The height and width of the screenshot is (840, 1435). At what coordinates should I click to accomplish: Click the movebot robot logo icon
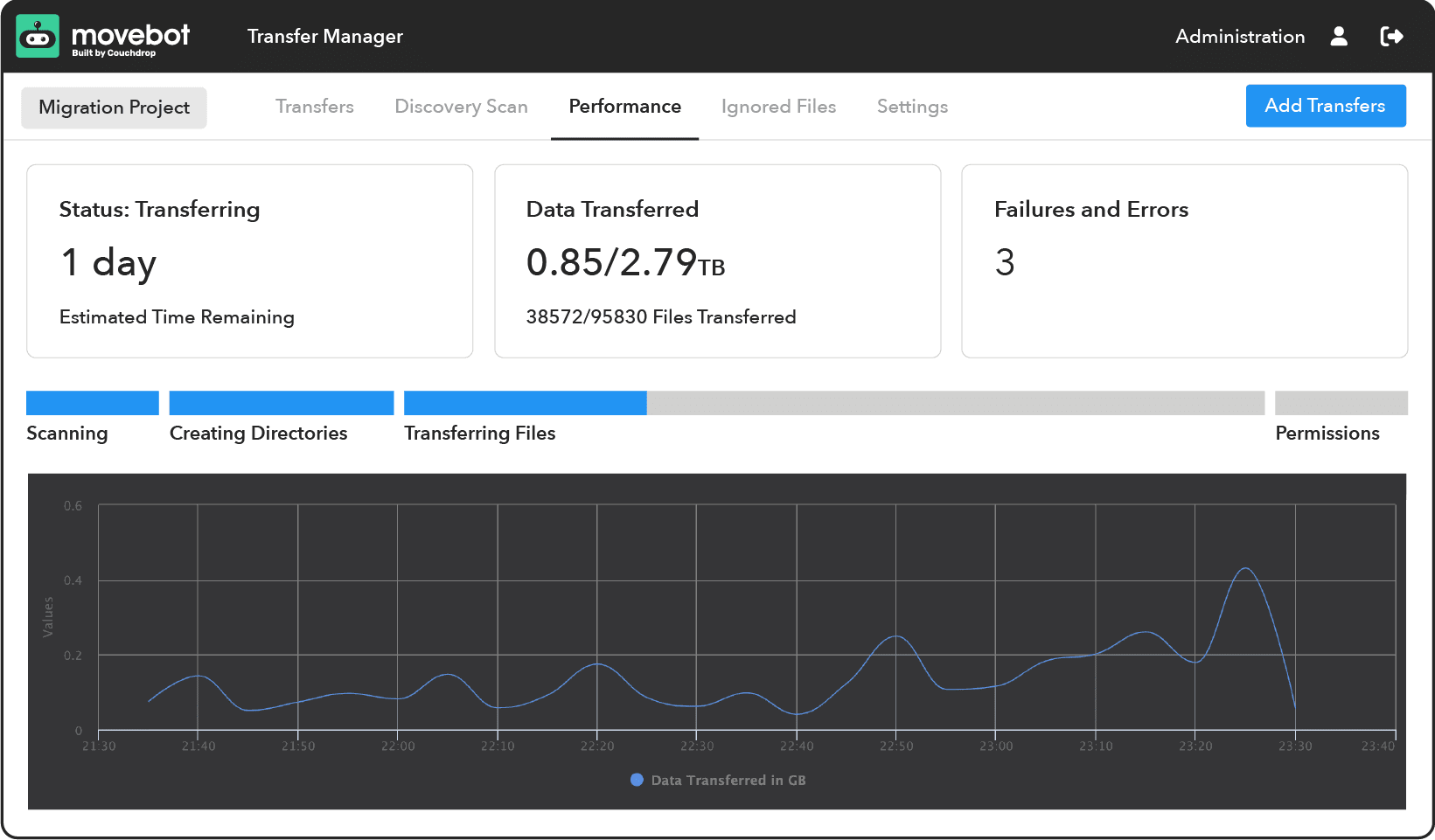[x=38, y=37]
